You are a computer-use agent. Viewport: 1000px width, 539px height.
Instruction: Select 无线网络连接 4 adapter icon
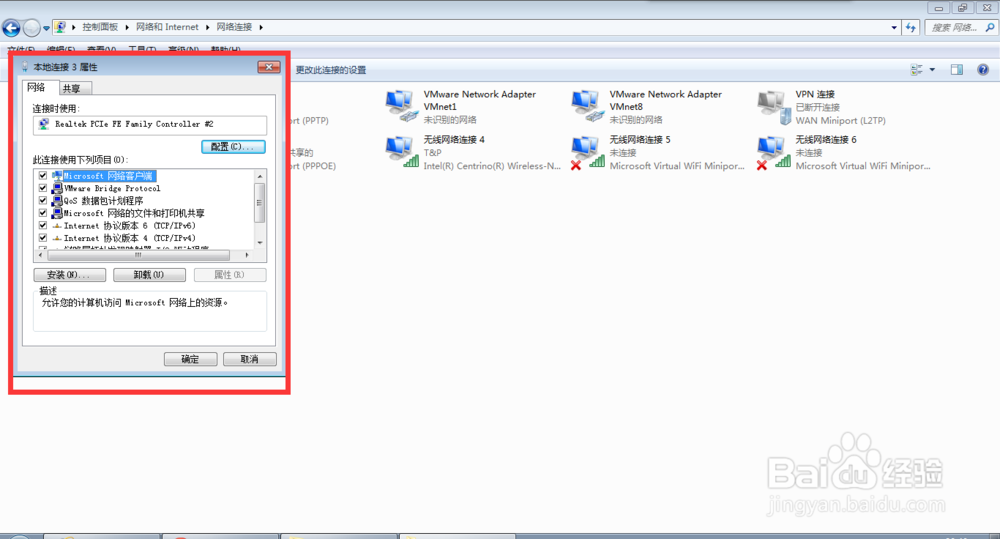point(402,152)
